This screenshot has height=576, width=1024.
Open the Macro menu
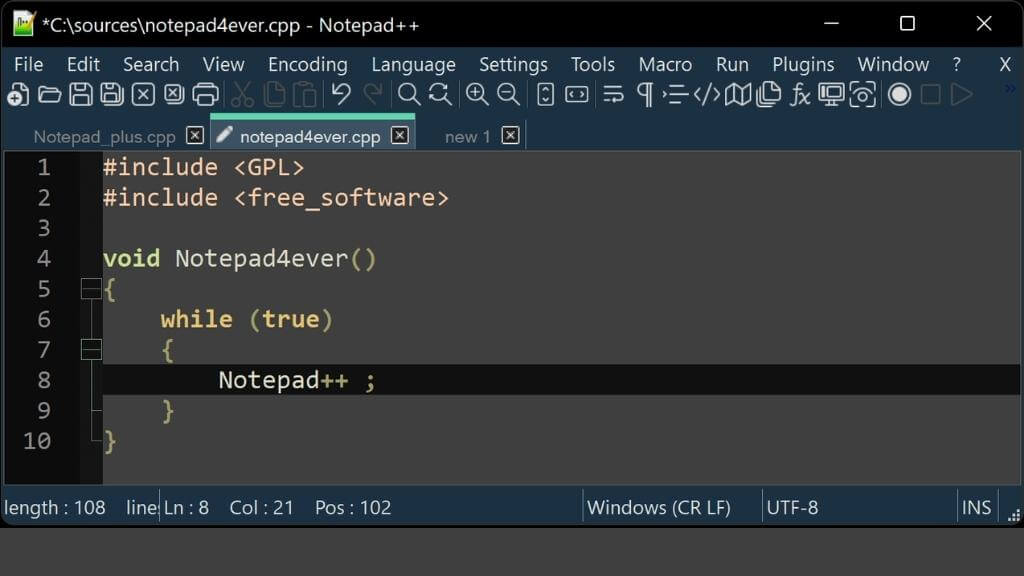665,65
